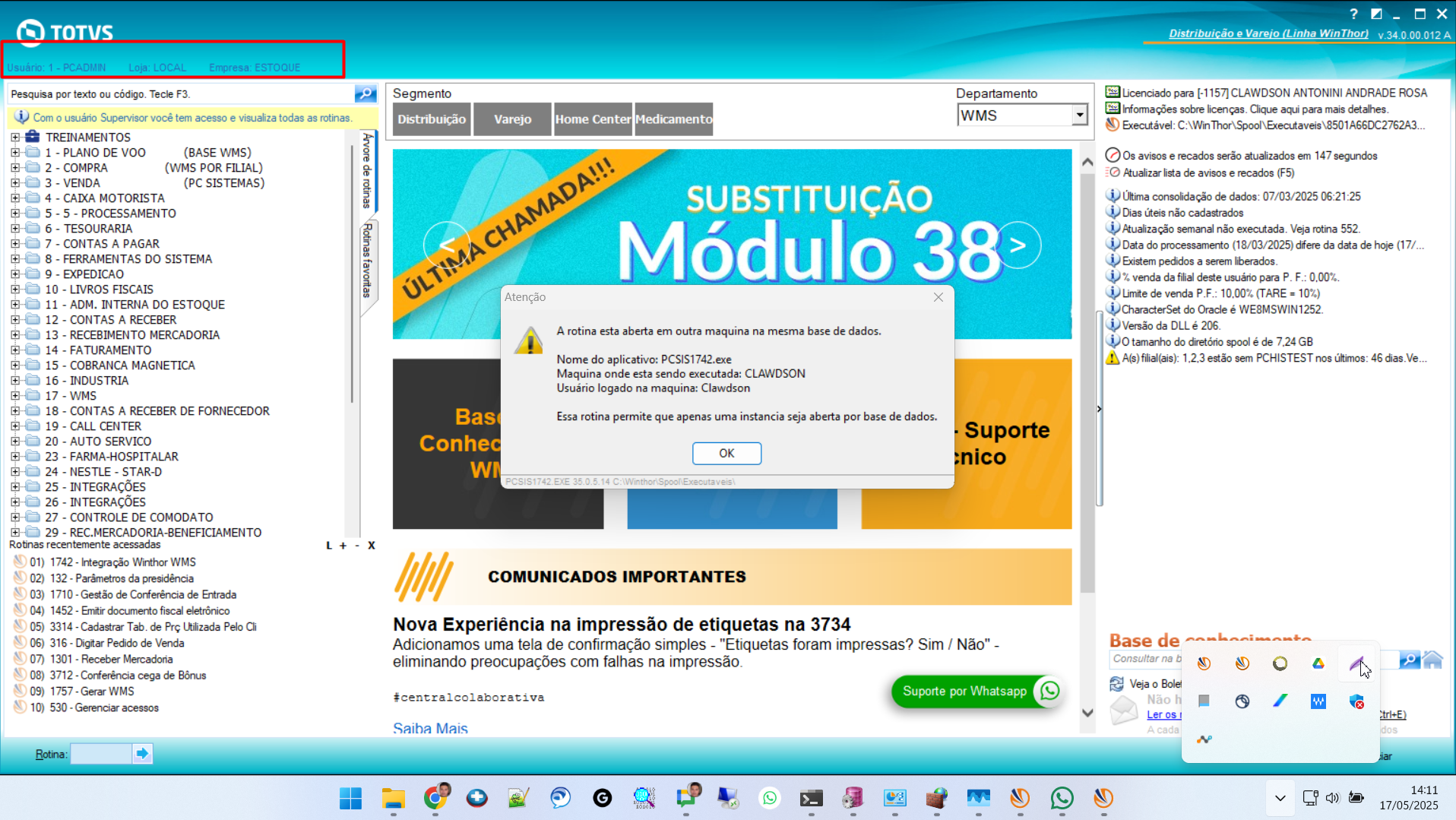
Task: Click the network icon in system tray
Action: coord(1310,798)
